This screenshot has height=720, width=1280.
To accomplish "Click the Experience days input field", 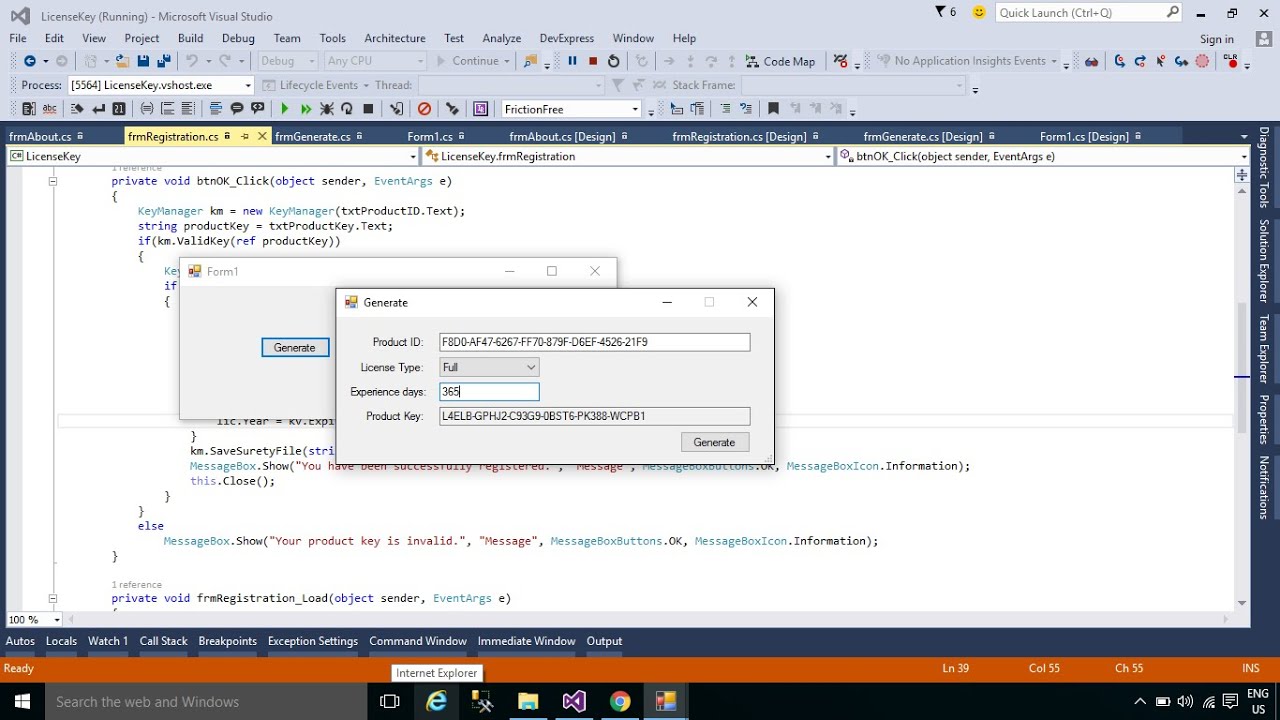I will (489, 392).
